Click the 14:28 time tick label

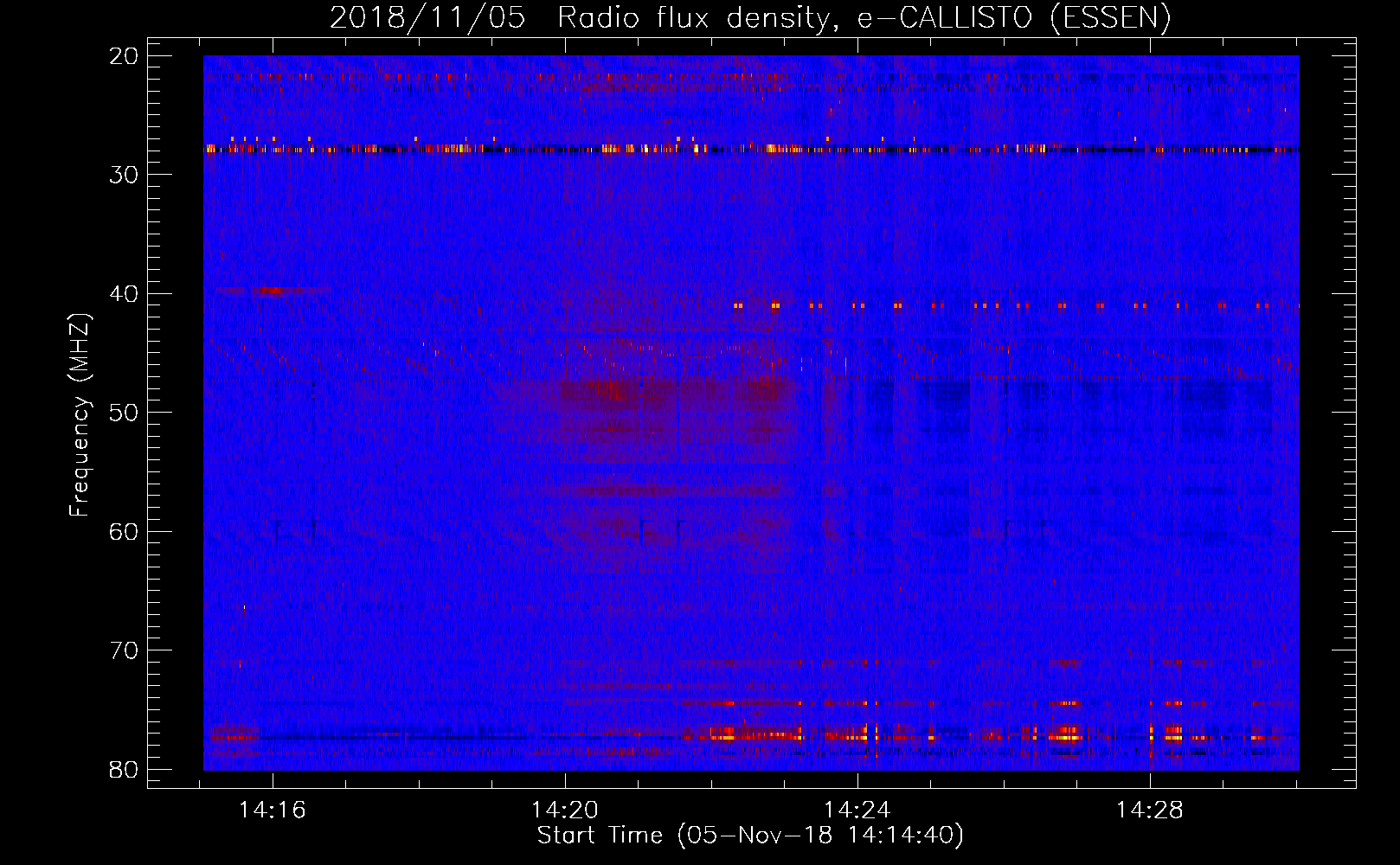[1150, 811]
